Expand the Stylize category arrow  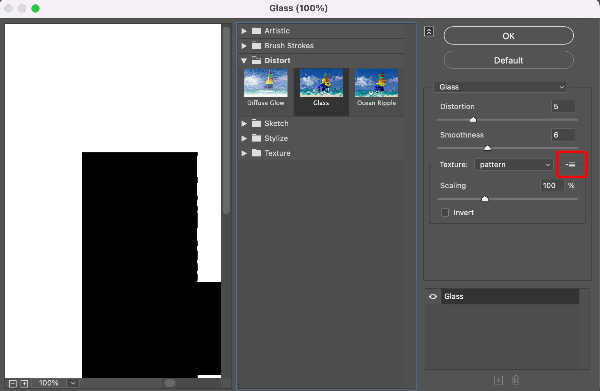click(x=244, y=138)
